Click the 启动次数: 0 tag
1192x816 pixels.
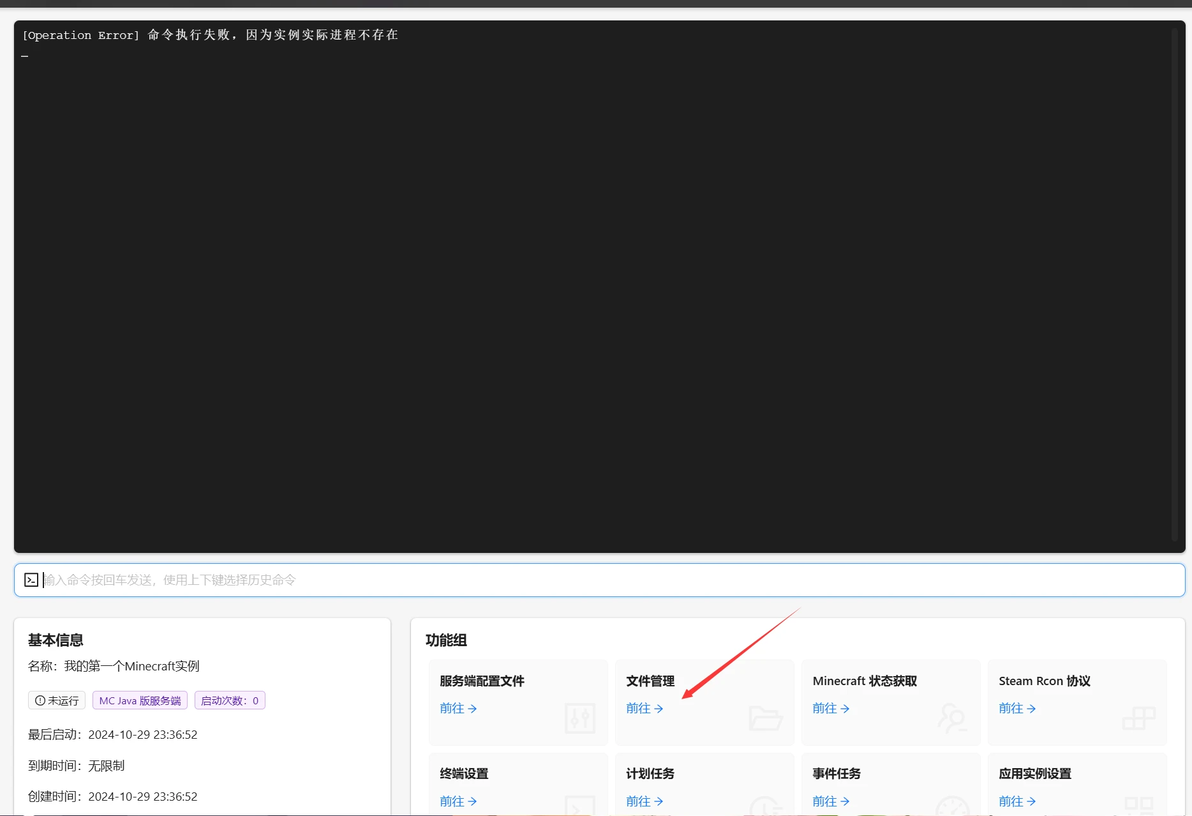[230, 700]
